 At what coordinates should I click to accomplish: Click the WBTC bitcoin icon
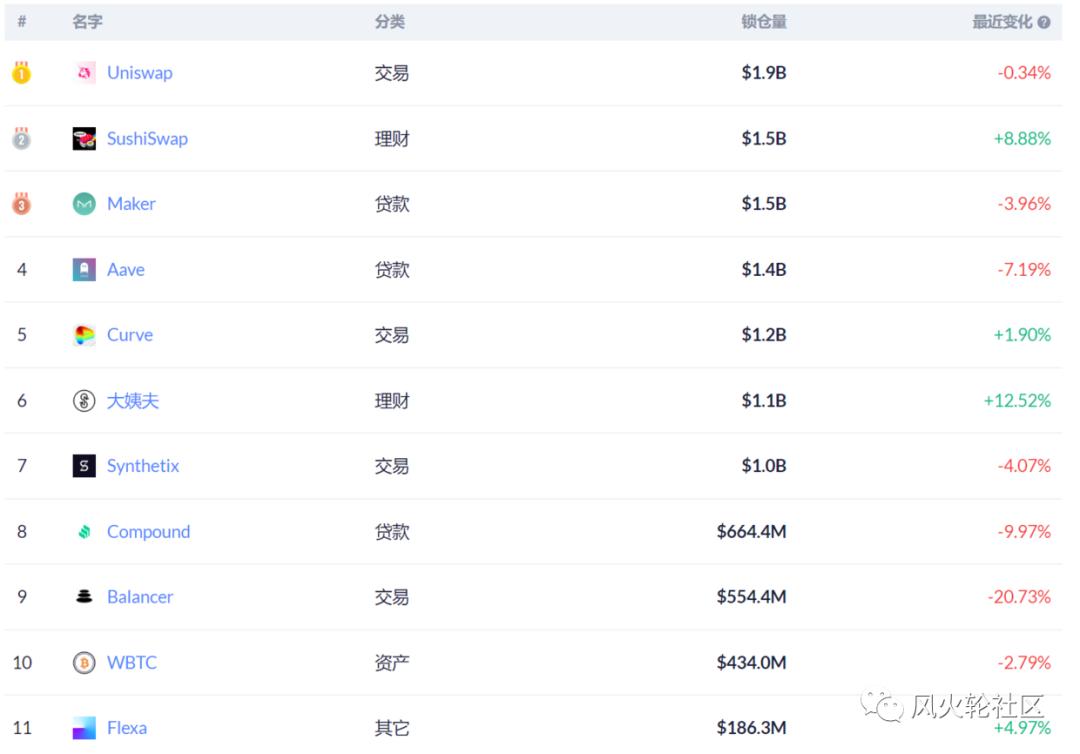pyautogui.click(x=84, y=663)
